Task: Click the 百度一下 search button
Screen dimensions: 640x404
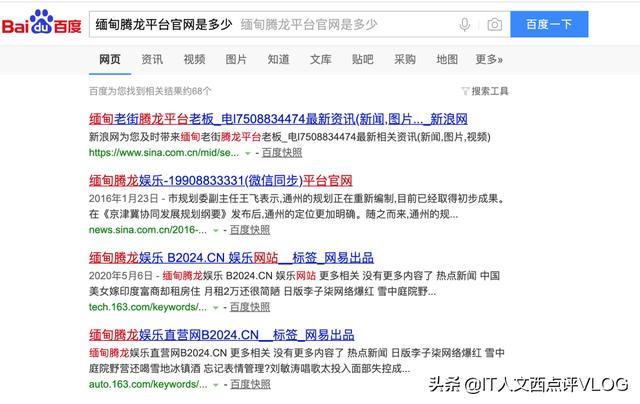Action: click(549, 24)
